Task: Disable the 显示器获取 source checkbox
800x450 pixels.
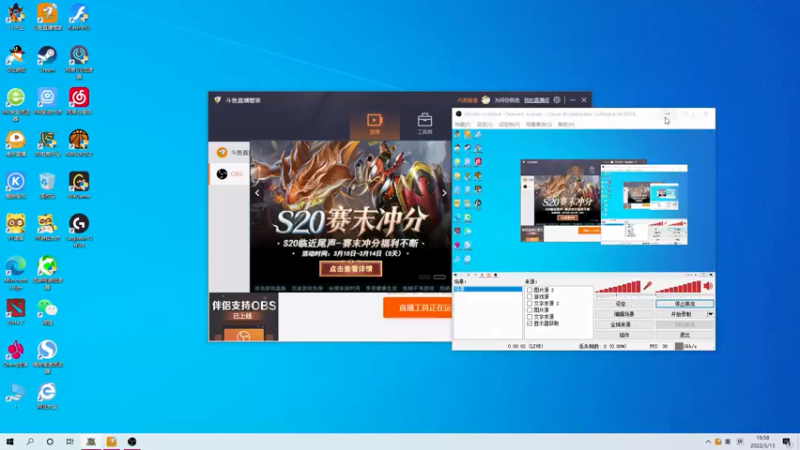Action: click(530, 323)
